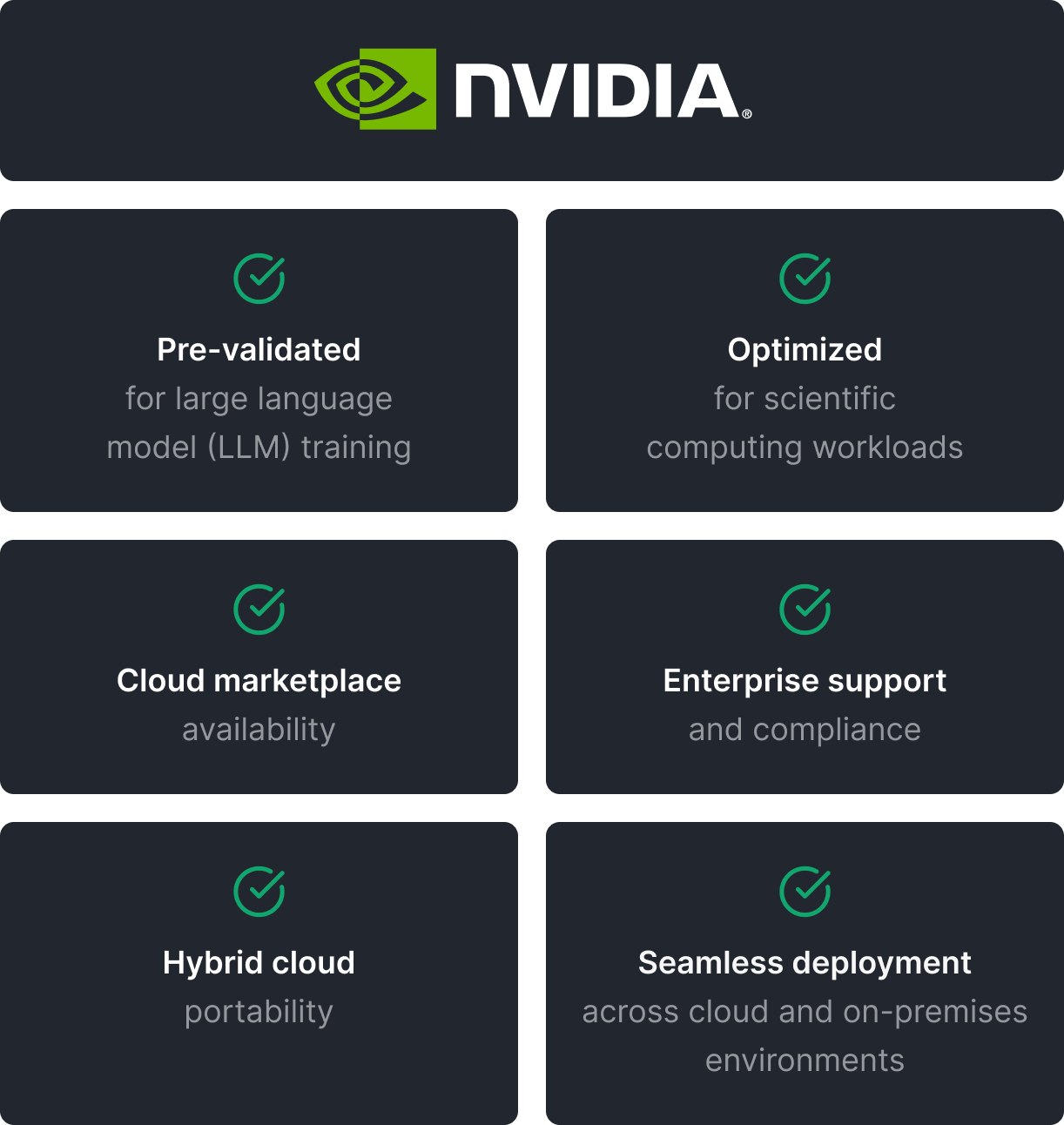The width and height of the screenshot is (1064, 1125).
Task: Click the 'and compliance' subtitle text
Action: tap(805, 730)
